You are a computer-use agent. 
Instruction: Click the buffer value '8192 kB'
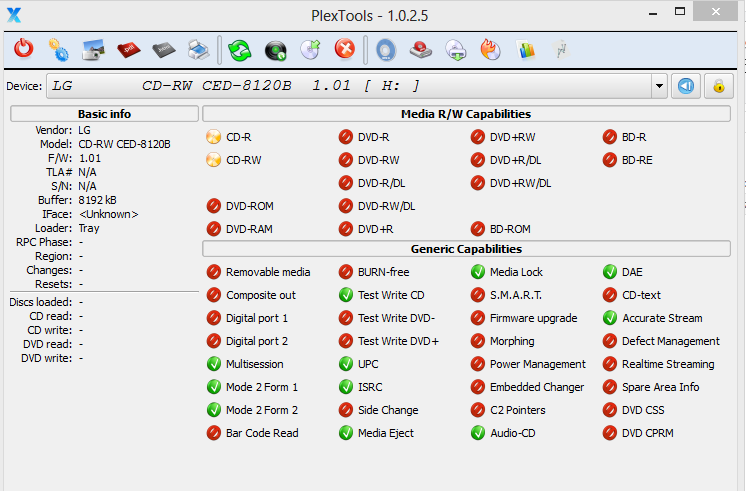coord(98,200)
